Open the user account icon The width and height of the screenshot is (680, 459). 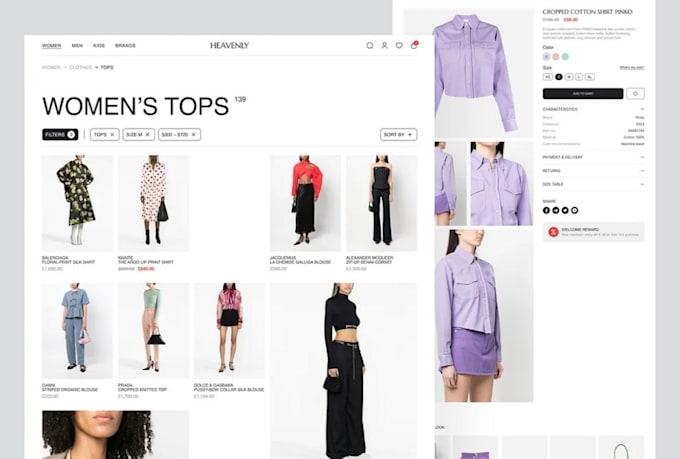[x=384, y=46]
